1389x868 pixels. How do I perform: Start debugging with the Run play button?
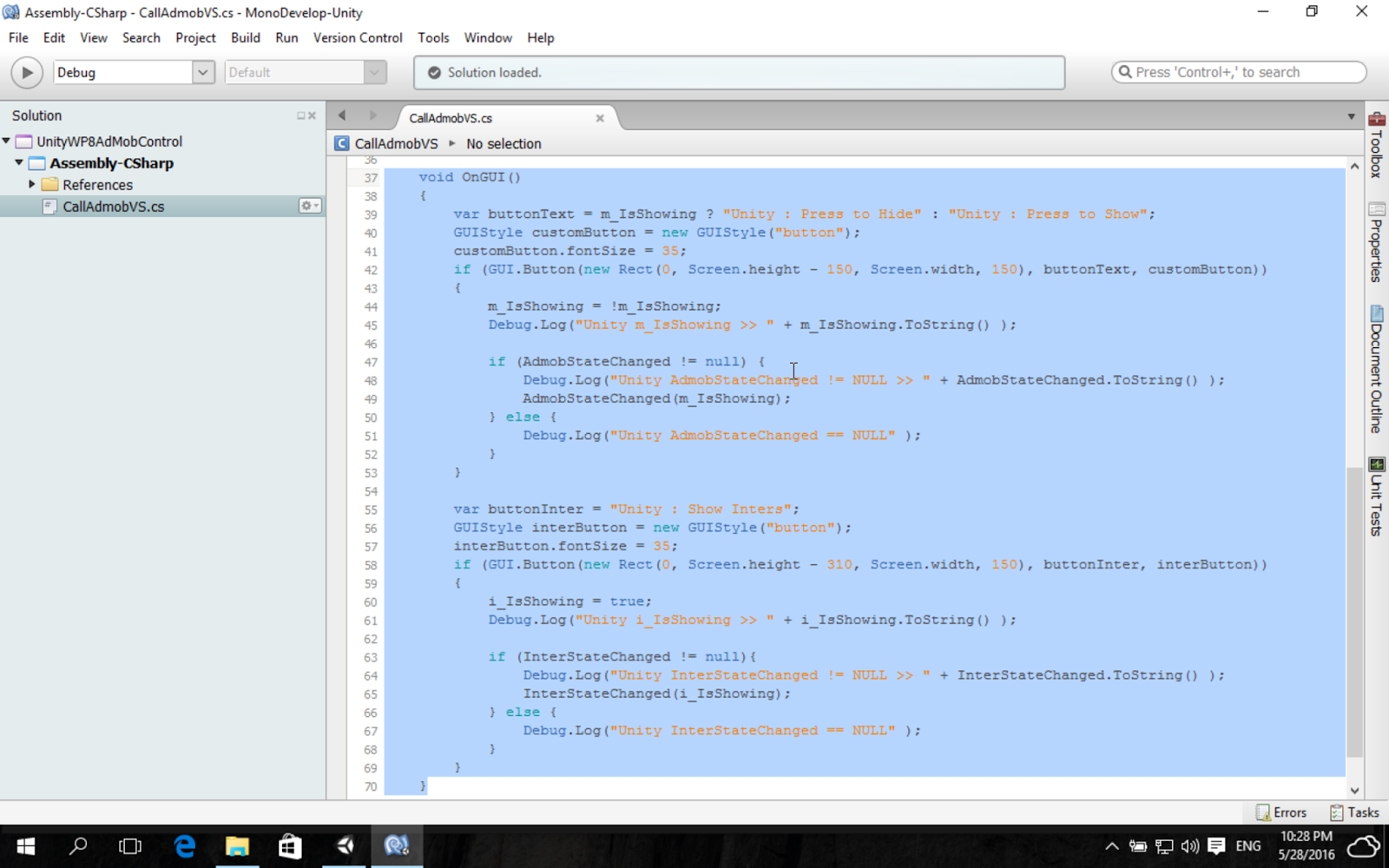(x=27, y=73)
